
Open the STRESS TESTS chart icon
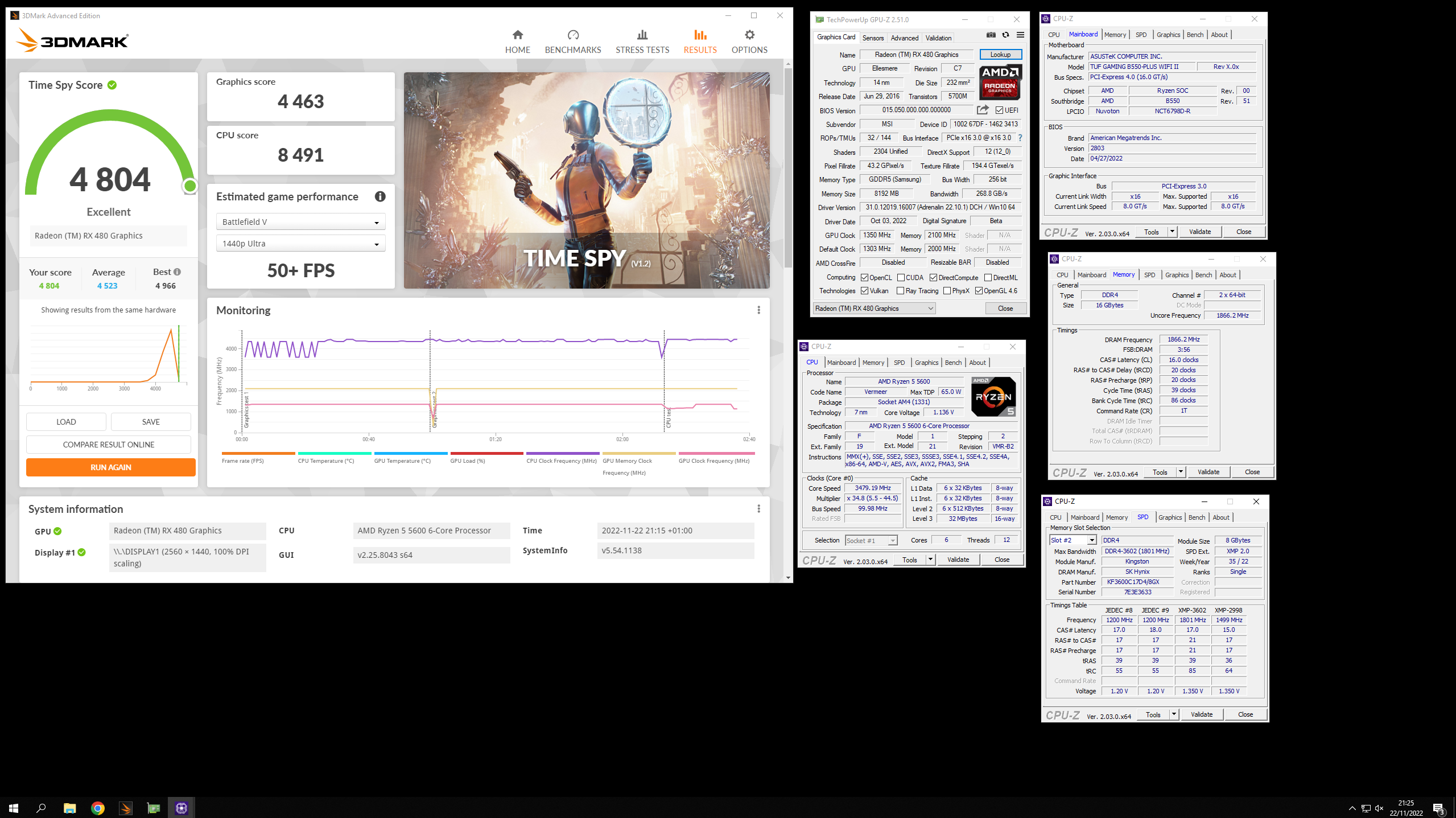642,35
